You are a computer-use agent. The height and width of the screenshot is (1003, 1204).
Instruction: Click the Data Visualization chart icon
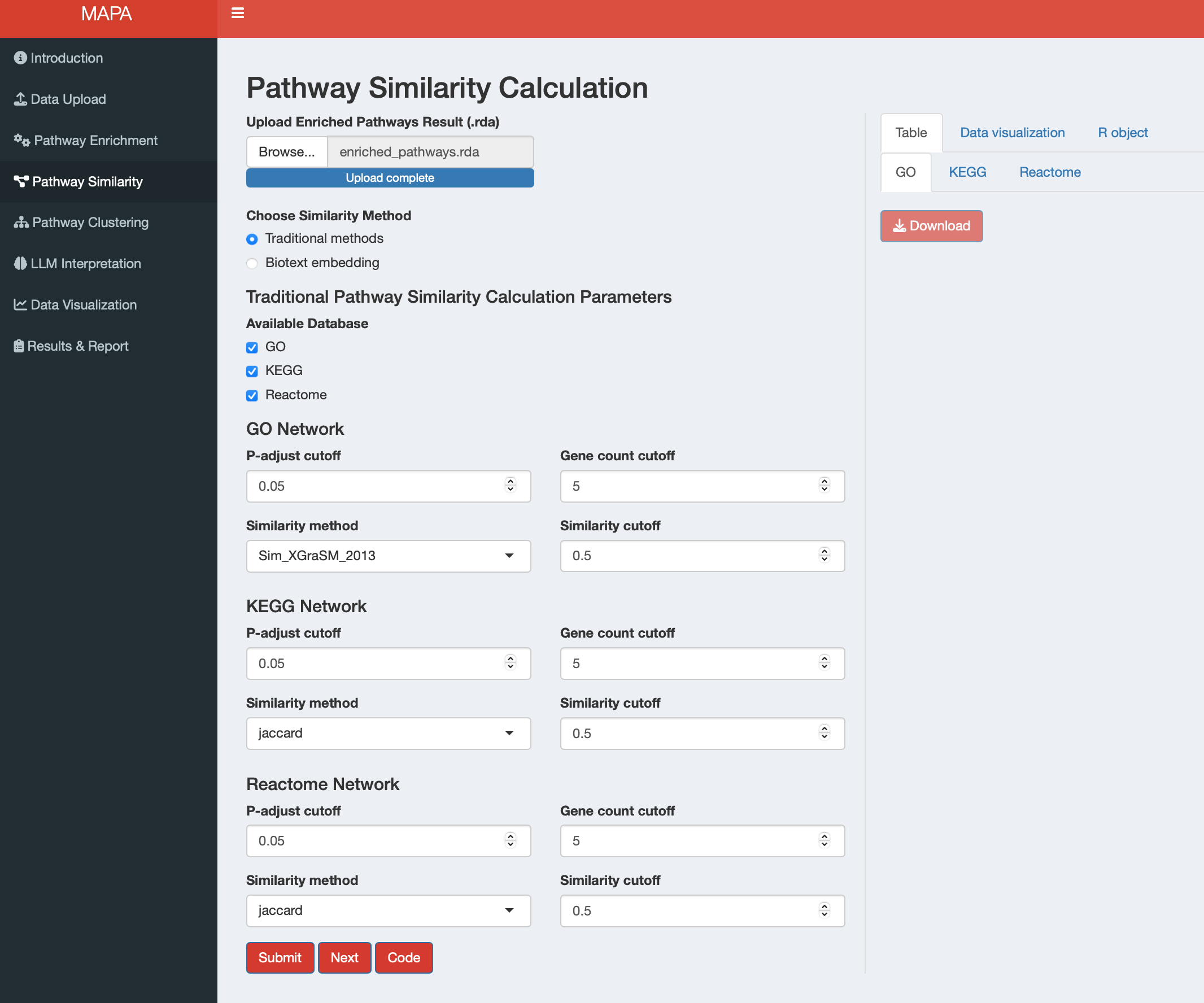pyautogui.click(x=20, y=304)
